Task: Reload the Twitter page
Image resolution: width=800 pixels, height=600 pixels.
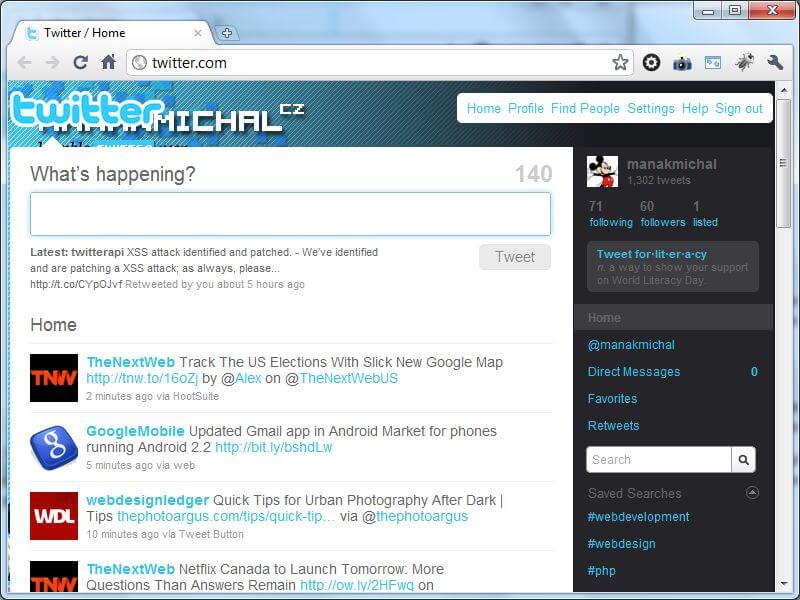Action: (x=81, y=63)
